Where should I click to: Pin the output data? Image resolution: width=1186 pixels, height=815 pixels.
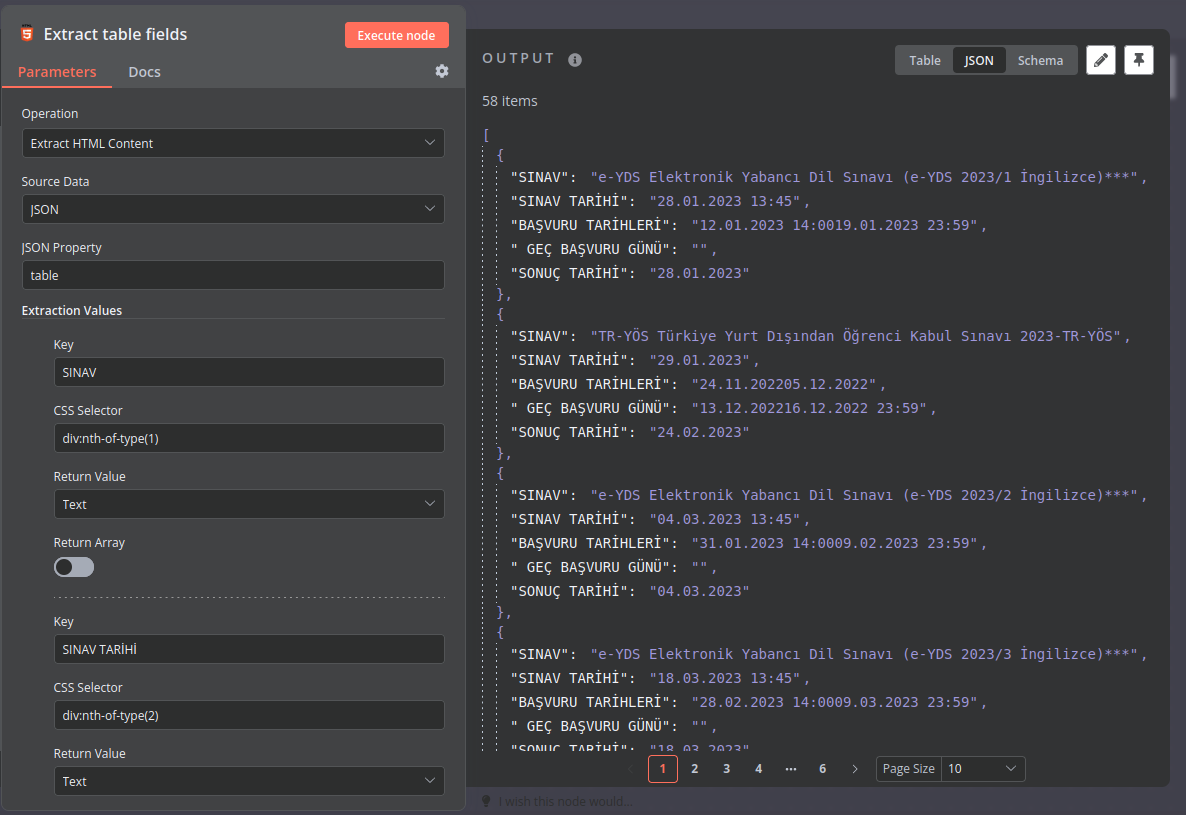pyautogui.click(x=1138, y=60)
